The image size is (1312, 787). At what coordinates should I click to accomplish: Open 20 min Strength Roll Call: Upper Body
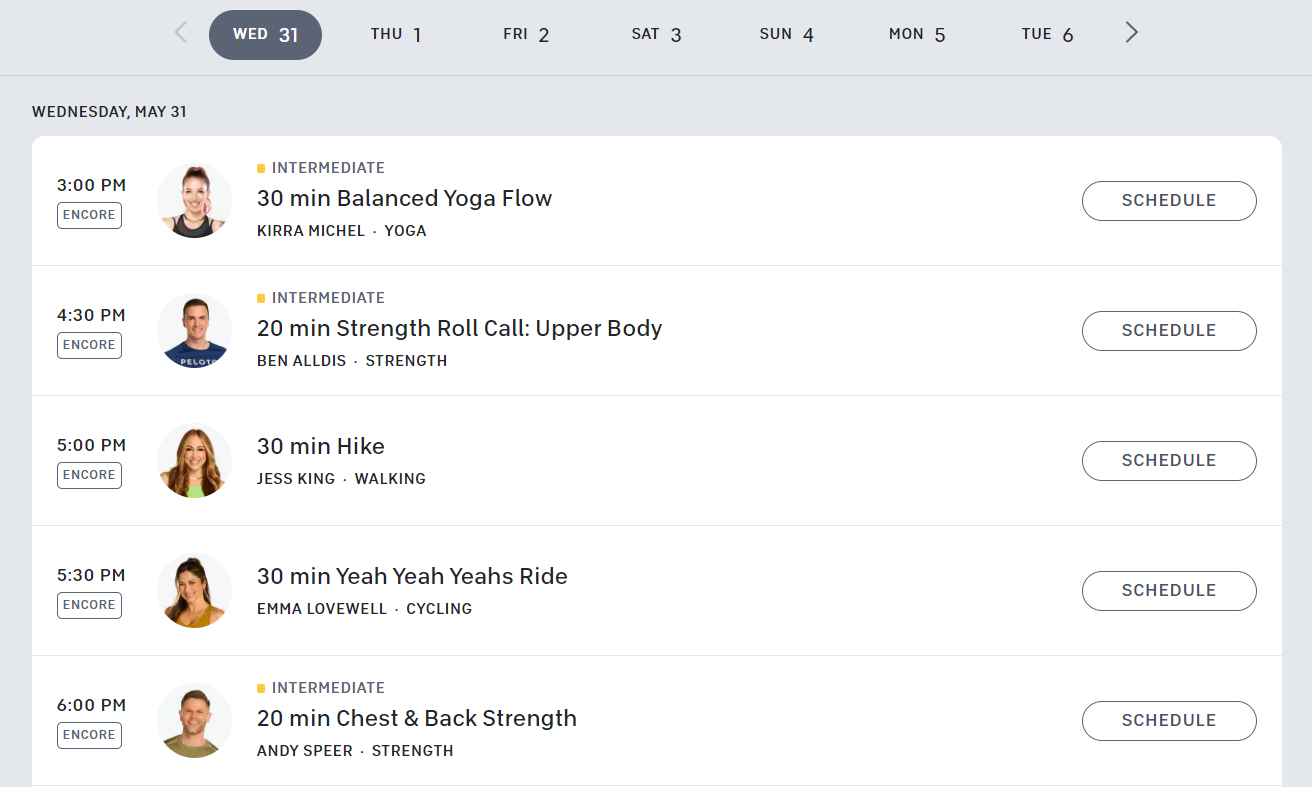point(459,328)
